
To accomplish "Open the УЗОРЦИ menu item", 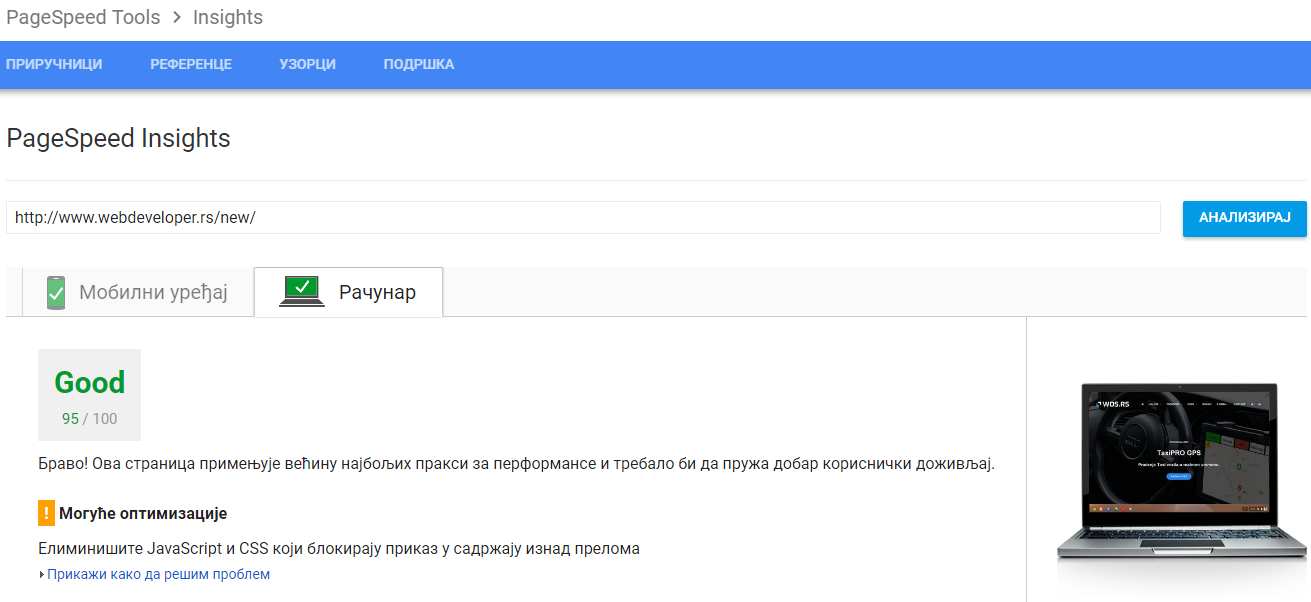I will point(308,64).
